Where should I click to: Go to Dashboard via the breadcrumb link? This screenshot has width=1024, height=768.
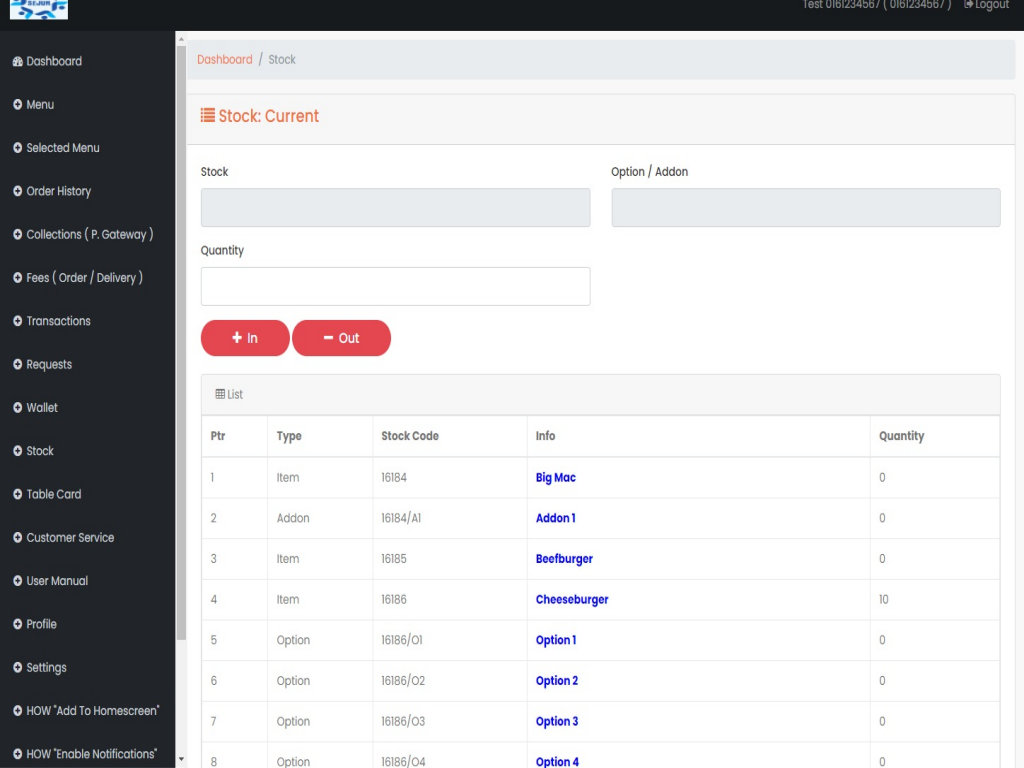coord(224,60)
